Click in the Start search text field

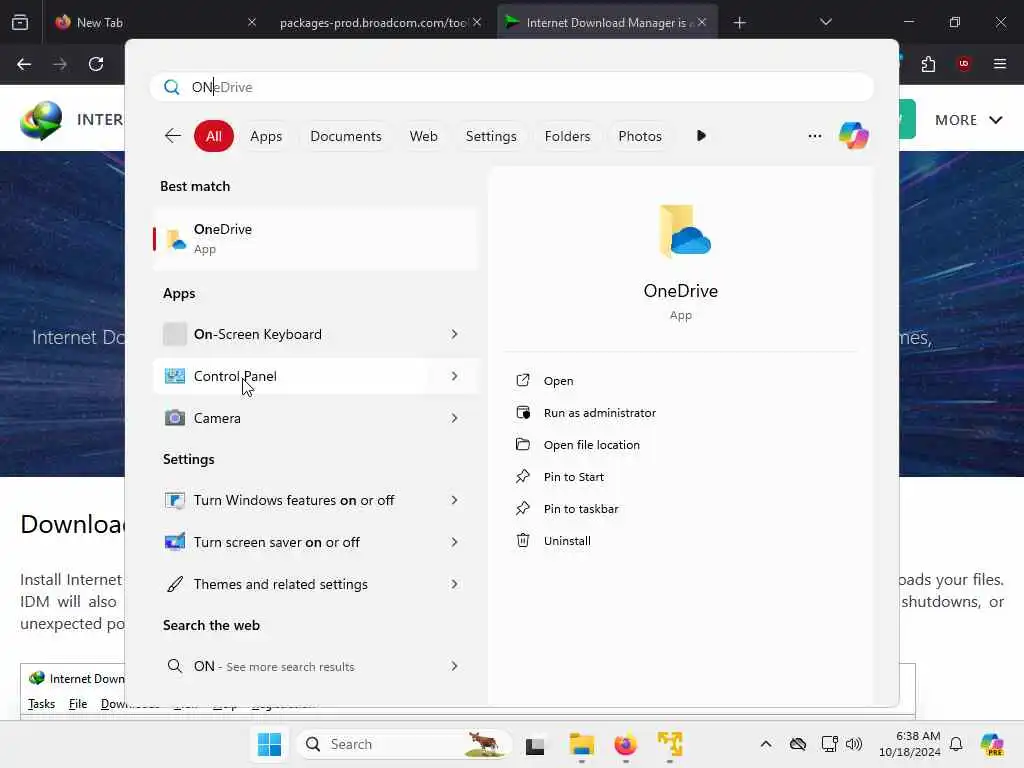tap(512, 87)
